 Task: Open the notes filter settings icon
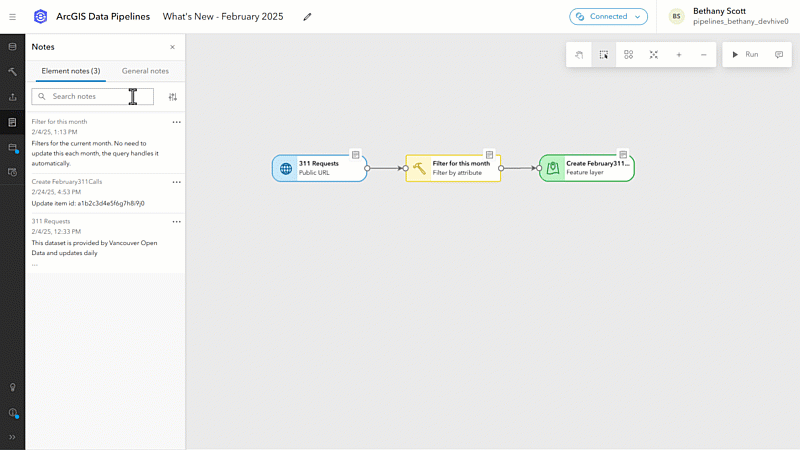(x=173, y=97)
